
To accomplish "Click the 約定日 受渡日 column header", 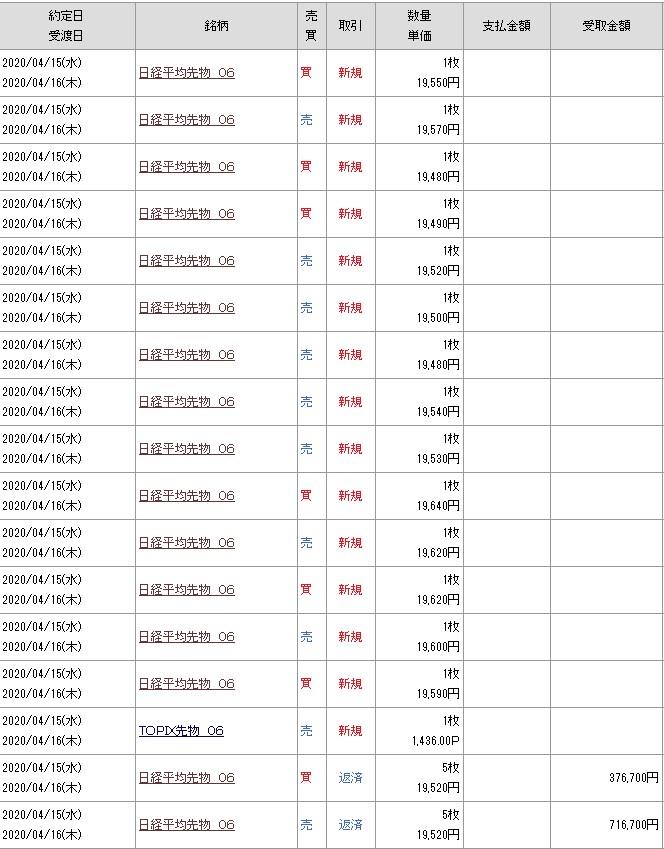I will (67, 25).
